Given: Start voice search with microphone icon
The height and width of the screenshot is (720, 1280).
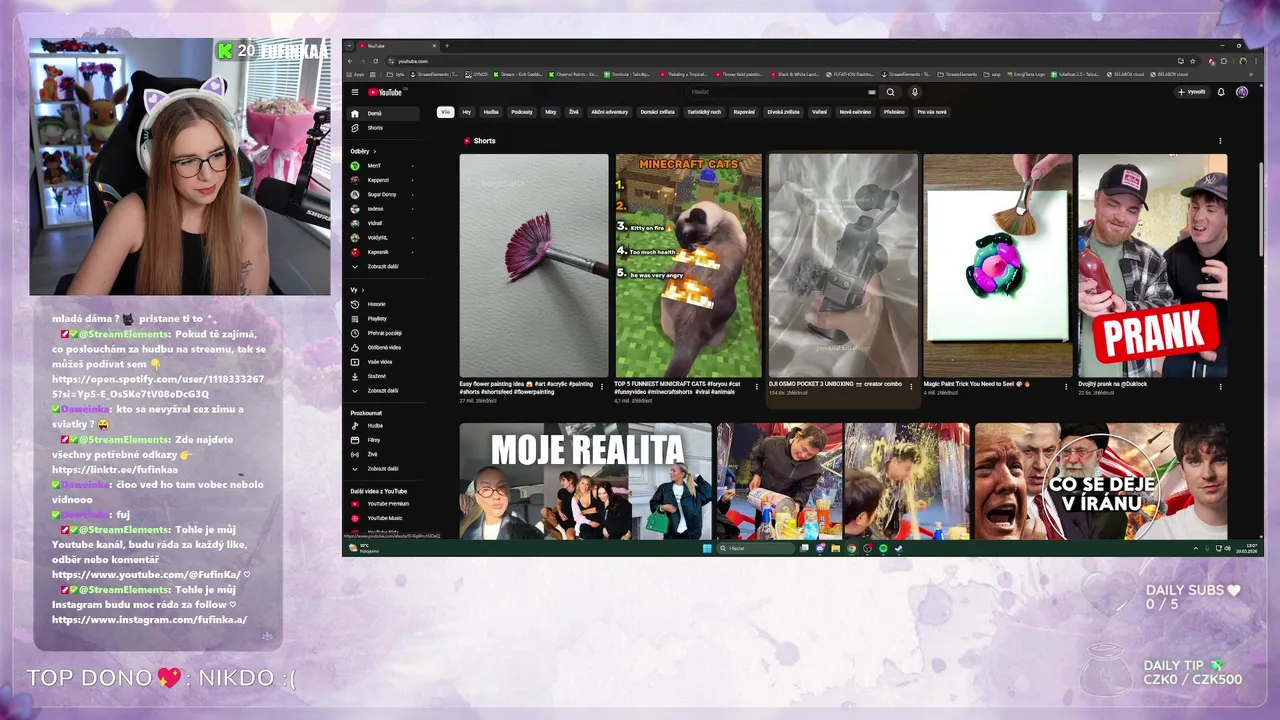Looking at the screenshot, I should click(915, 92).
